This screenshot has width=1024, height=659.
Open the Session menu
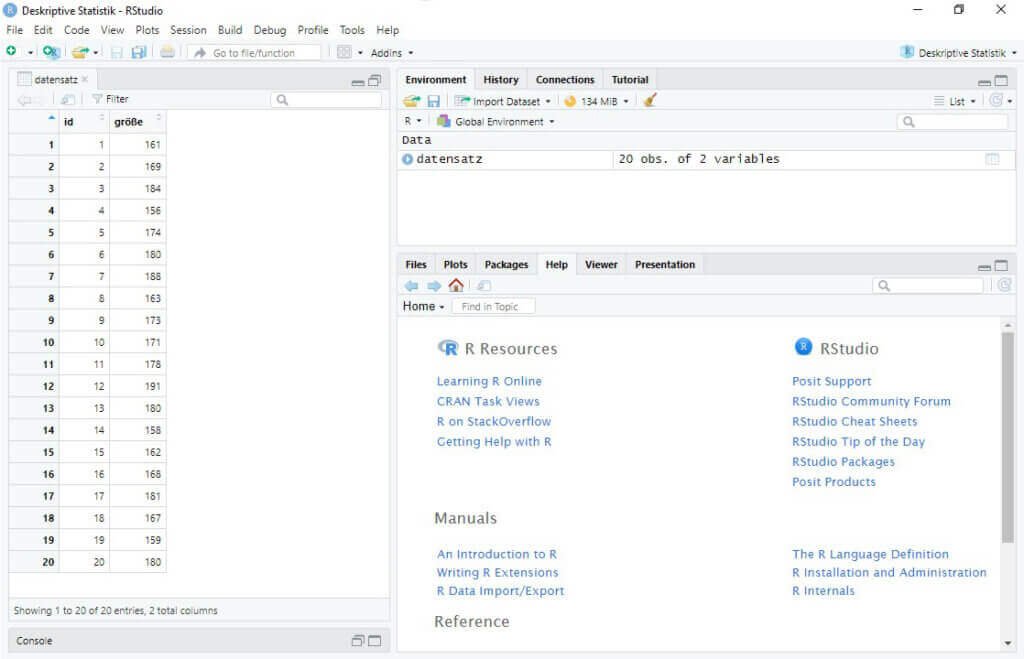coord(188,30)
